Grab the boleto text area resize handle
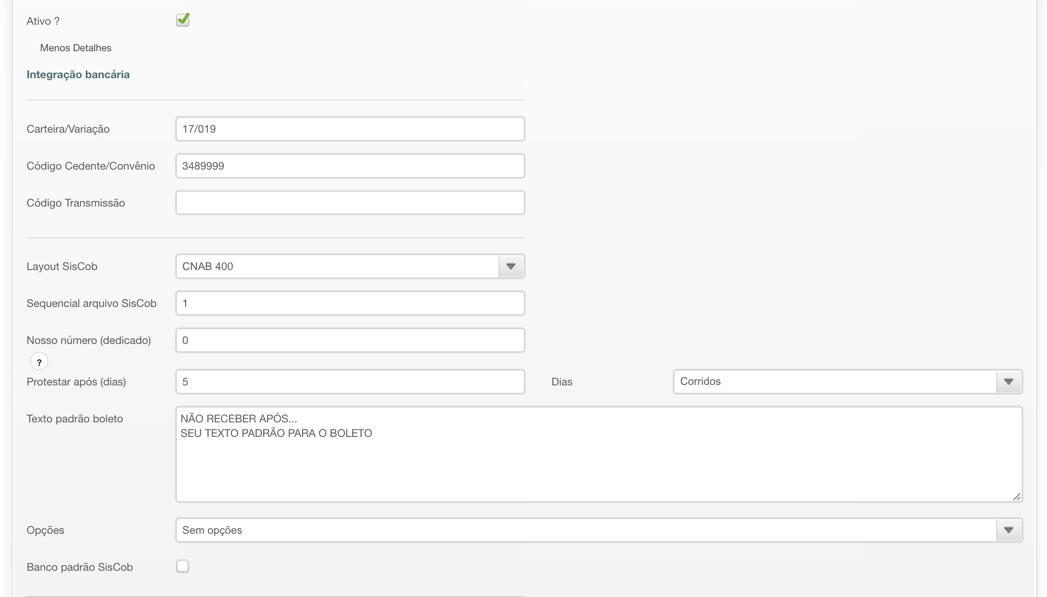This screenshot has height=597, width=1047. pyautogui.click(x=1016, y=496)
